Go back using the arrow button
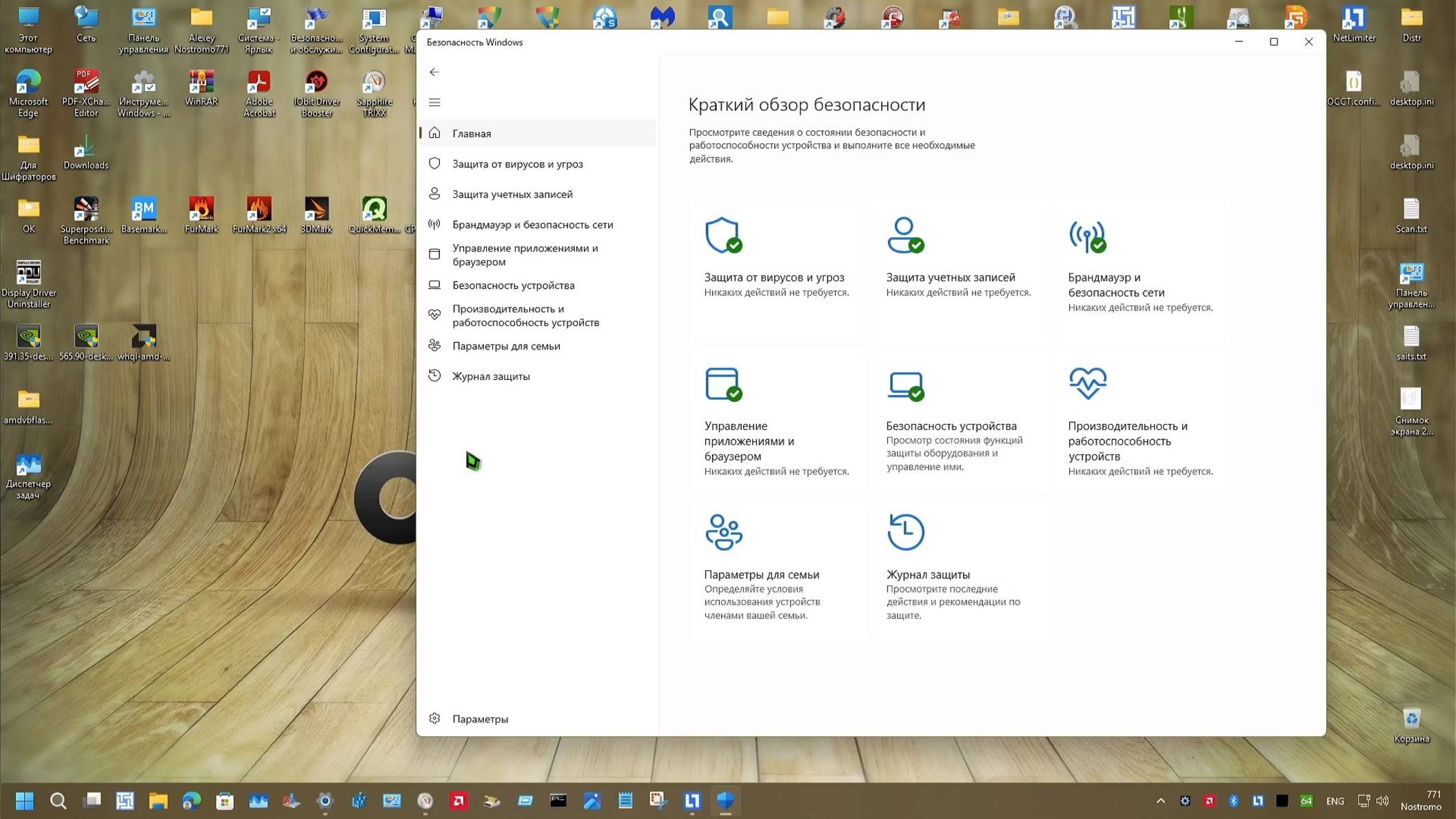 point(435,72)
